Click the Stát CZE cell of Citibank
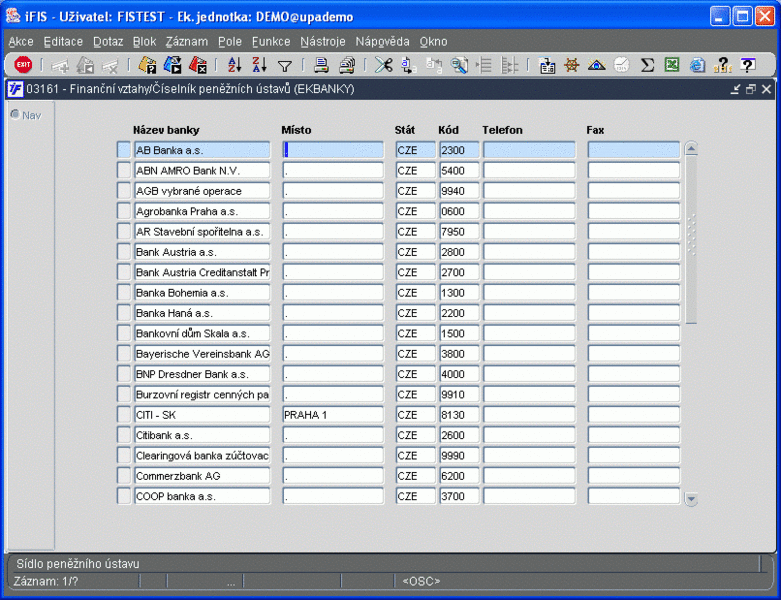781x600 pixels. [415, 435]
